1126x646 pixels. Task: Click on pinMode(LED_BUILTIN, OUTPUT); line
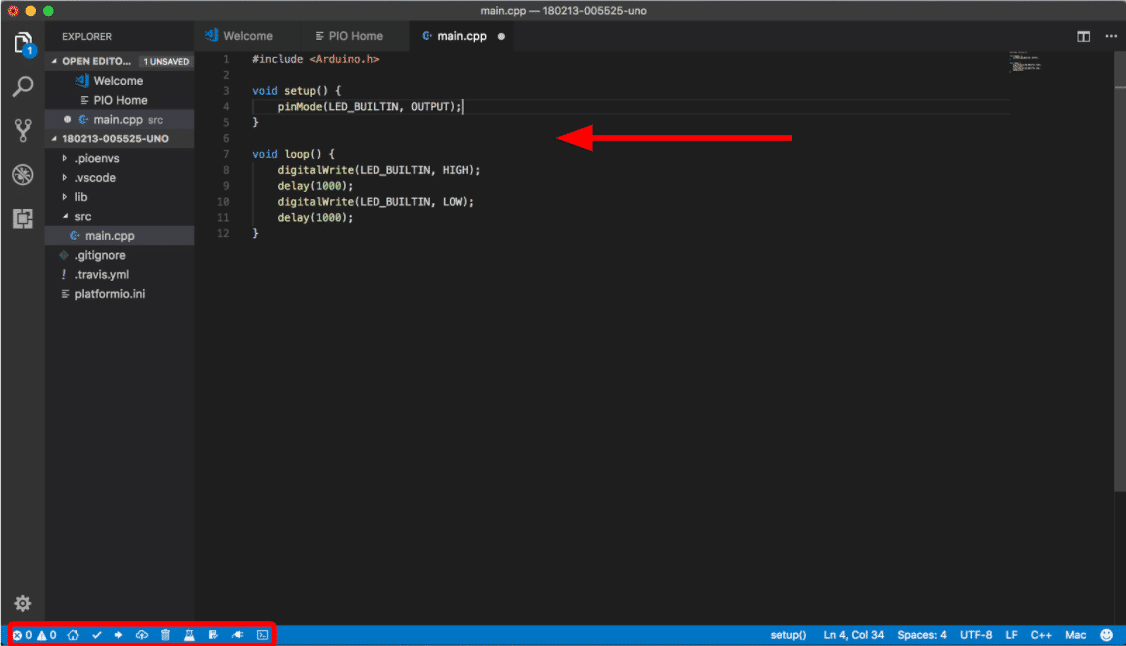(369, 107)
